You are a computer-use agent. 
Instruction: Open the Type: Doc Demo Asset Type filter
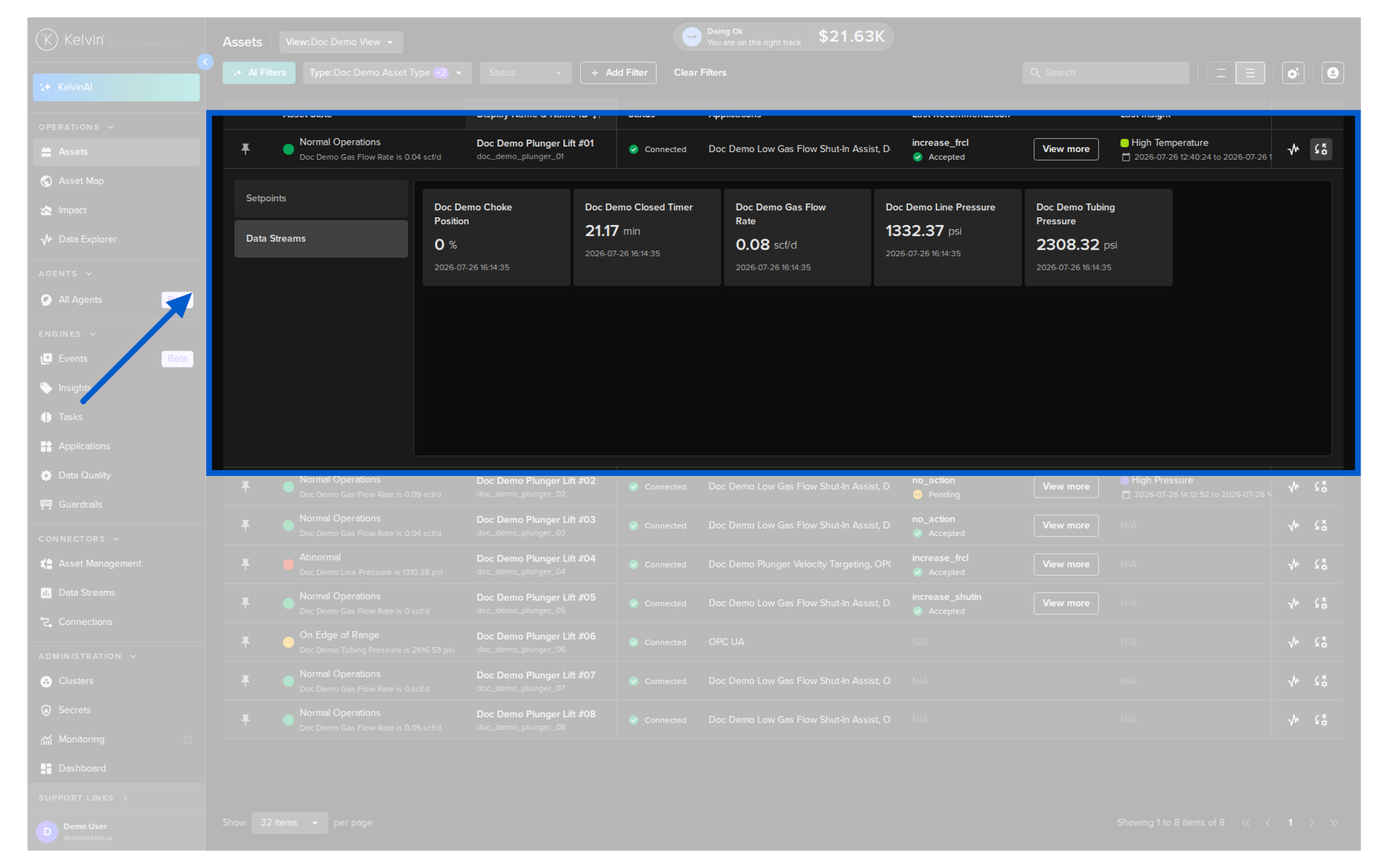pos(387,73)
